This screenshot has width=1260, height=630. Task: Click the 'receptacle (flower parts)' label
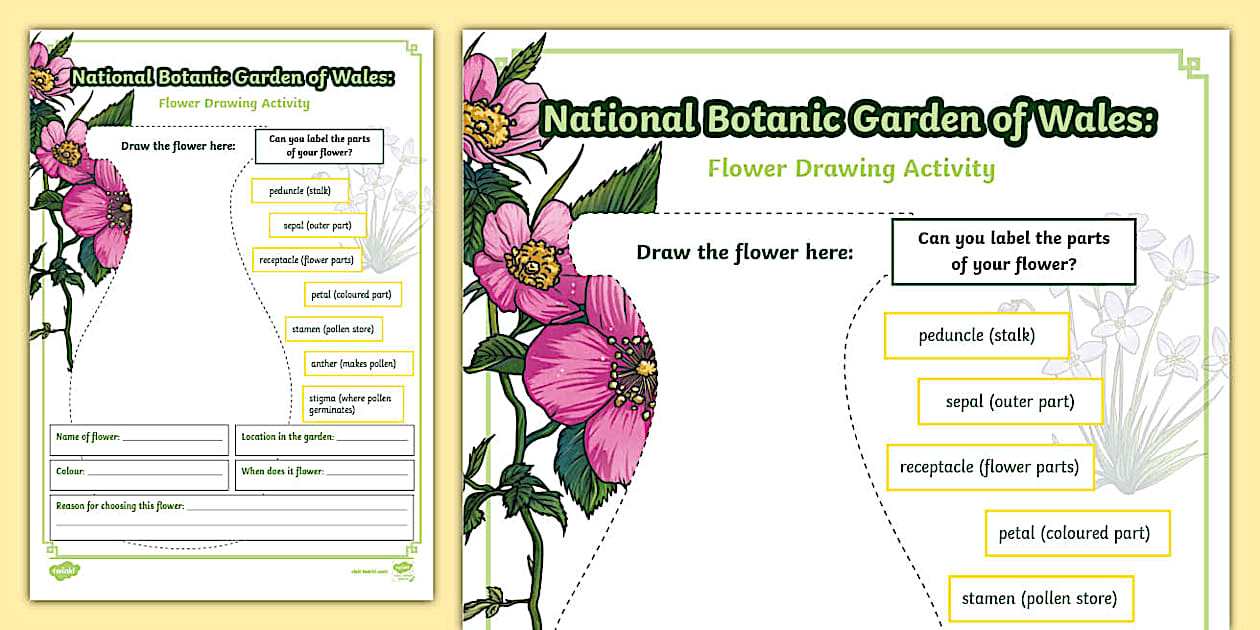[x=990, y=467]
